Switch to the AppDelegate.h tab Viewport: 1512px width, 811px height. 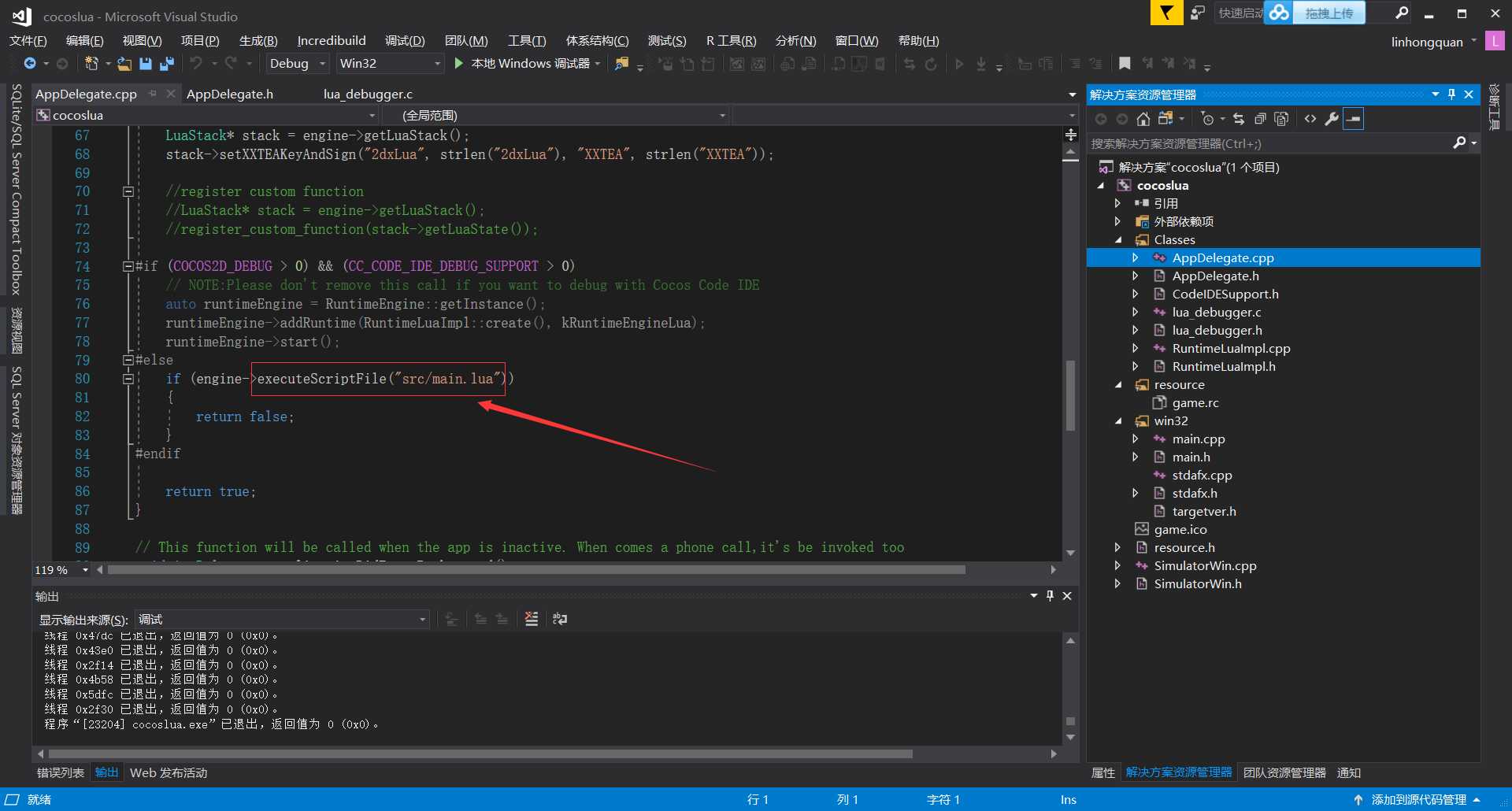click(230, 94)
